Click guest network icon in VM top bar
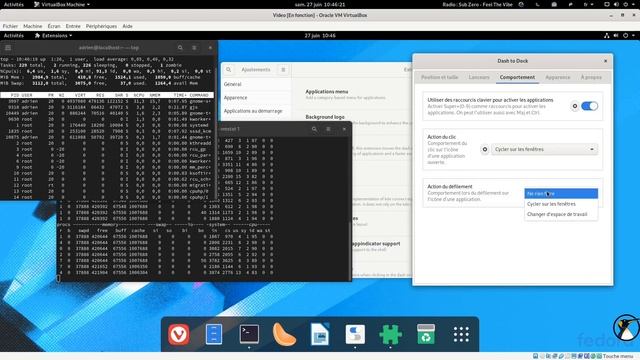The image size is (640, 360). point(607,36)
